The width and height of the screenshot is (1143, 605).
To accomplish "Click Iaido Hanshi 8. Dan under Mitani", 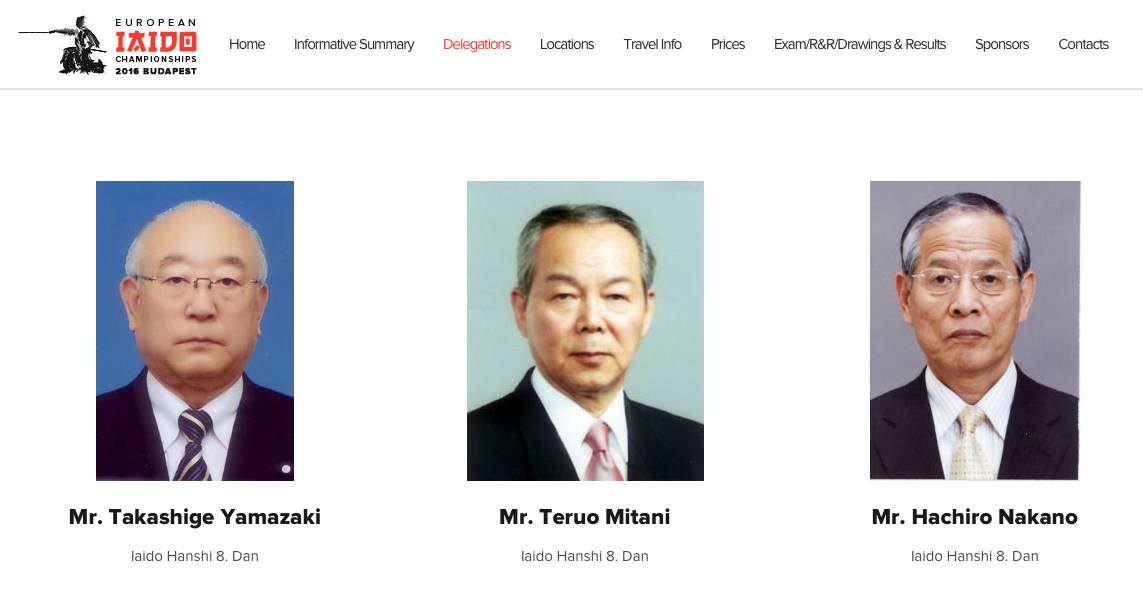I will 585,556.
